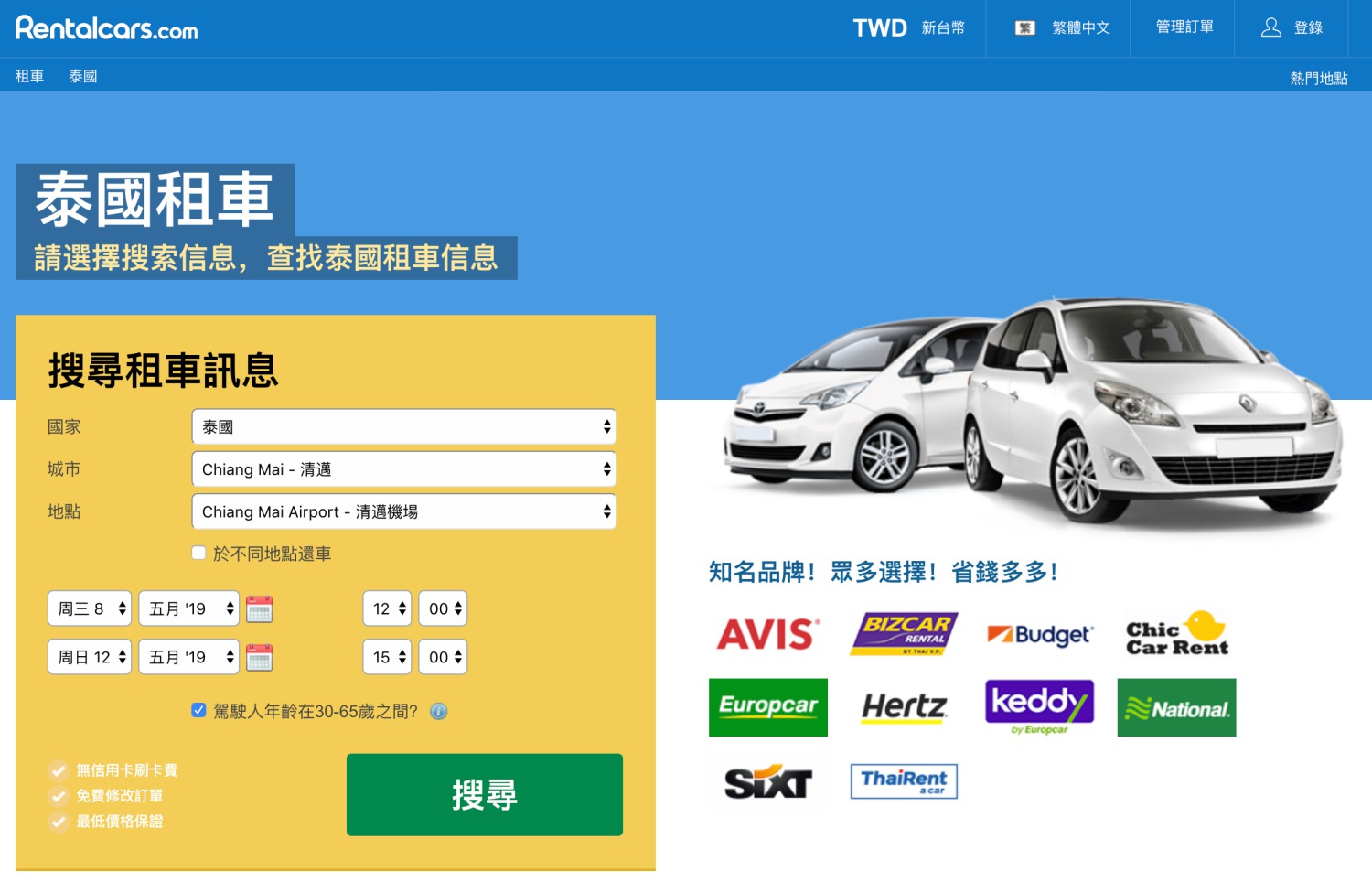Screen dimensions: 1372x882
Task: Switch language via 繁體中文
Action: [1081, 28]
